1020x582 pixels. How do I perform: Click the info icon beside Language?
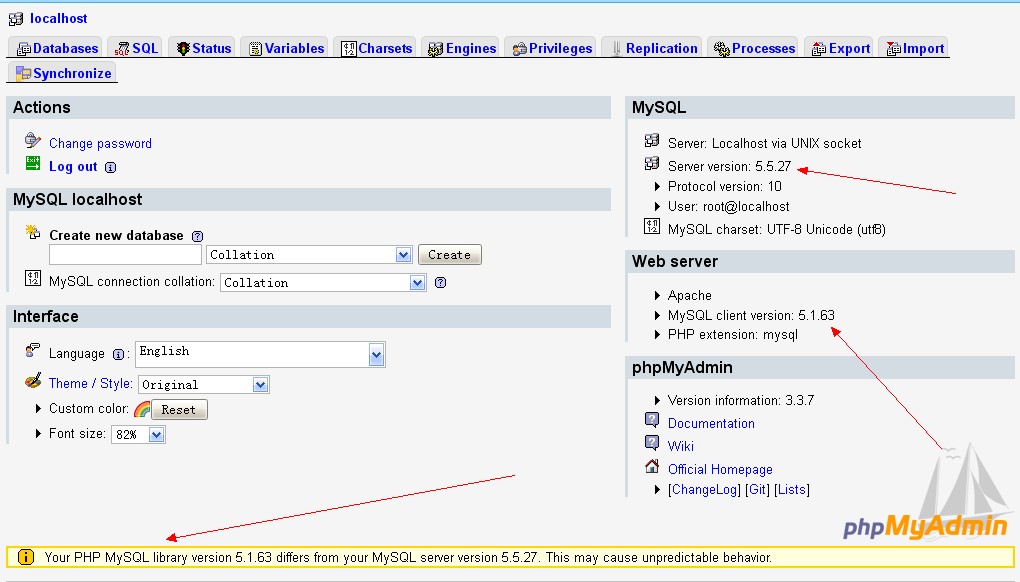pos(118,354)
